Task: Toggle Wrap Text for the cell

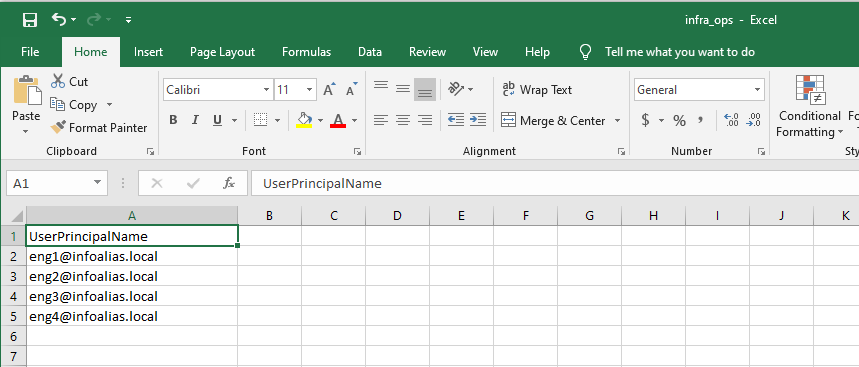Action: pos(537,90)
